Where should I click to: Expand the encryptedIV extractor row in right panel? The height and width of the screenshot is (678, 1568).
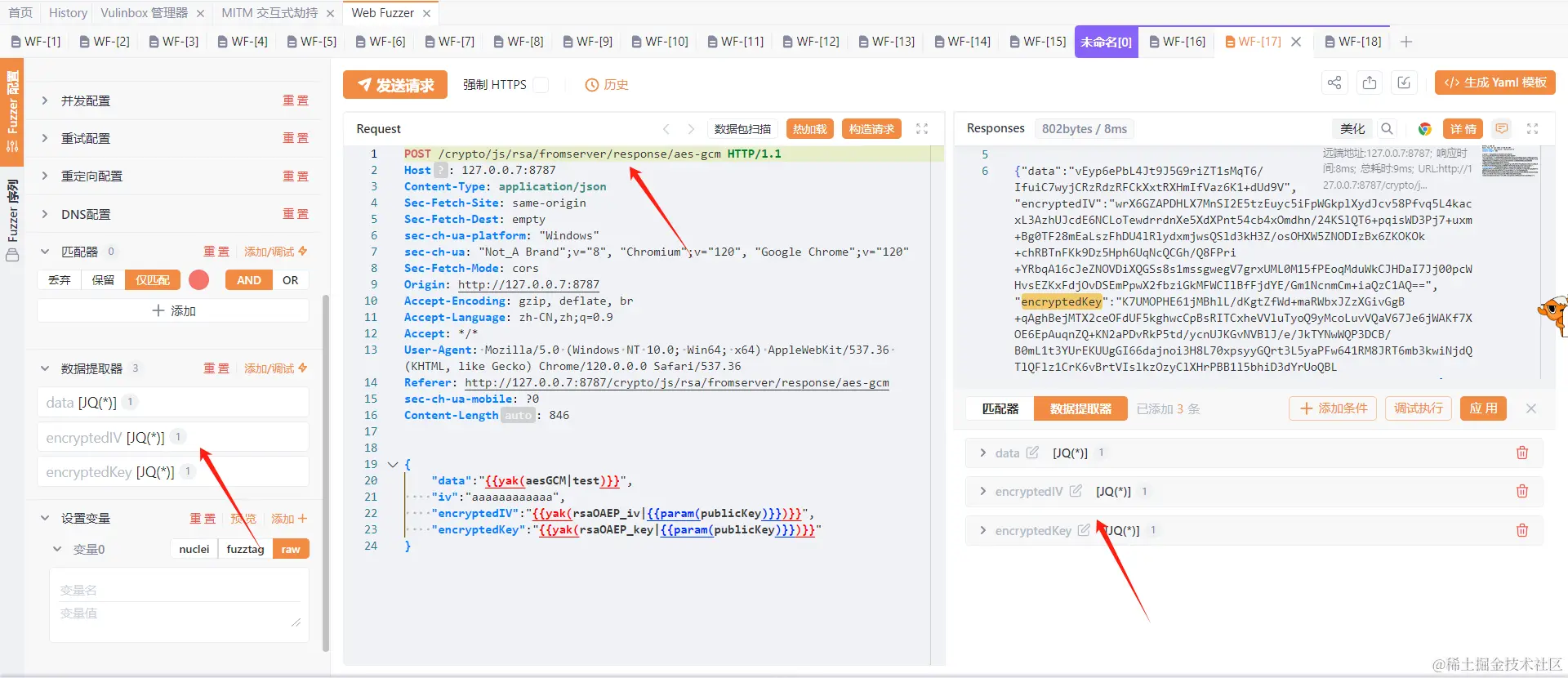pyautogui.click(x=982, y=491)
